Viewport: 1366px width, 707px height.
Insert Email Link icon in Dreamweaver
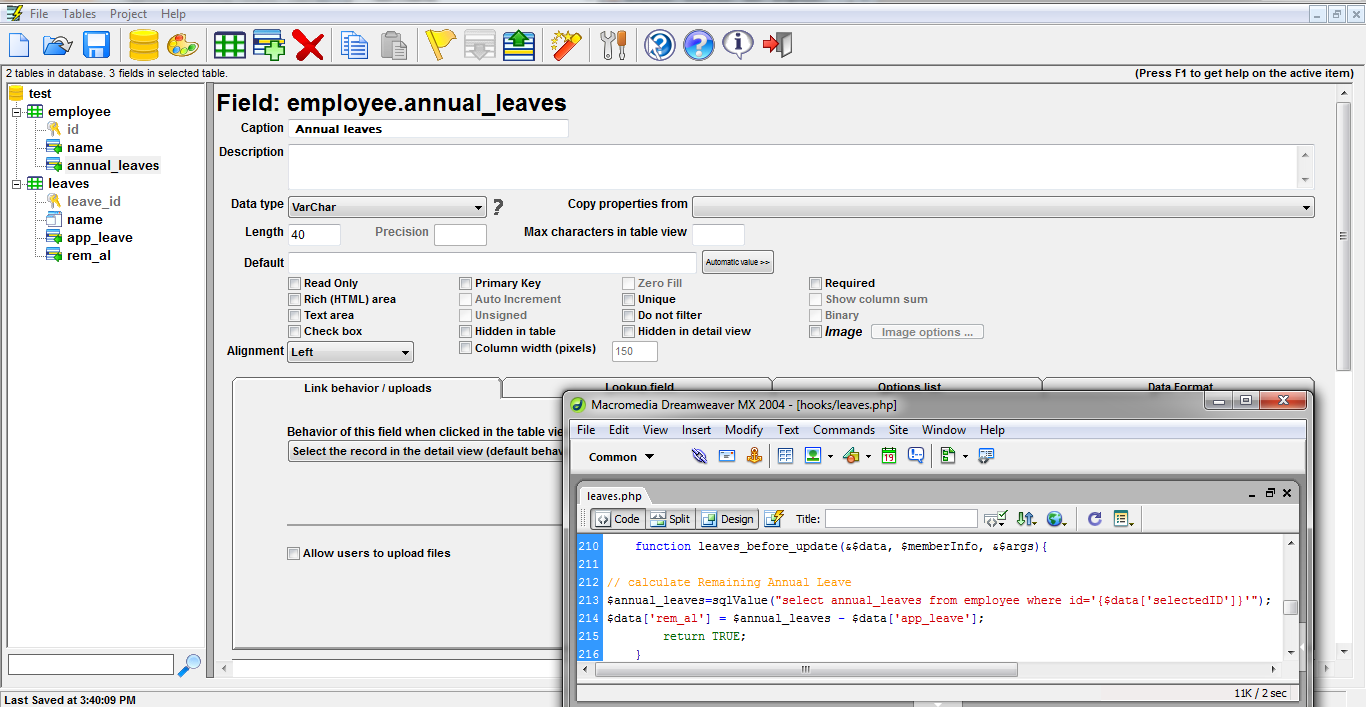(x=727, y=456)
